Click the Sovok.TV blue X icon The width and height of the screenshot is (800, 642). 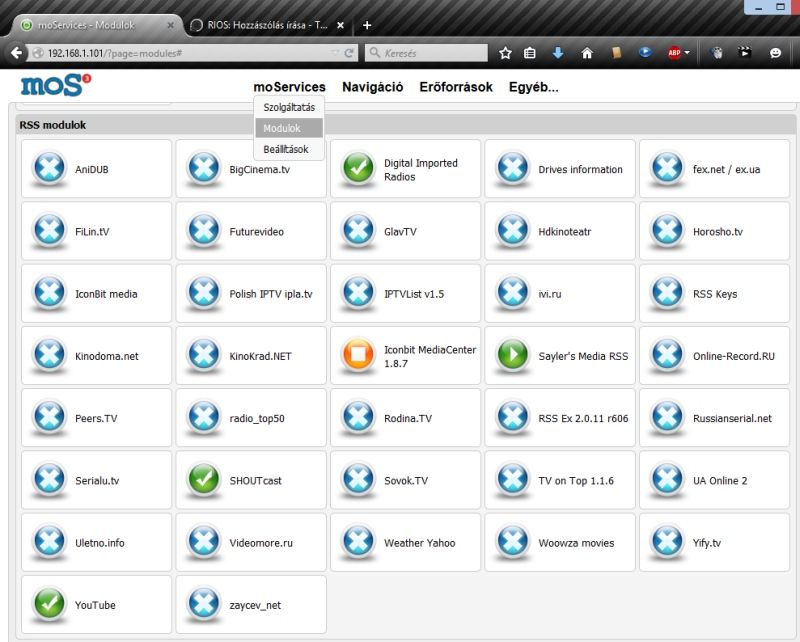(x=358, y=478)
